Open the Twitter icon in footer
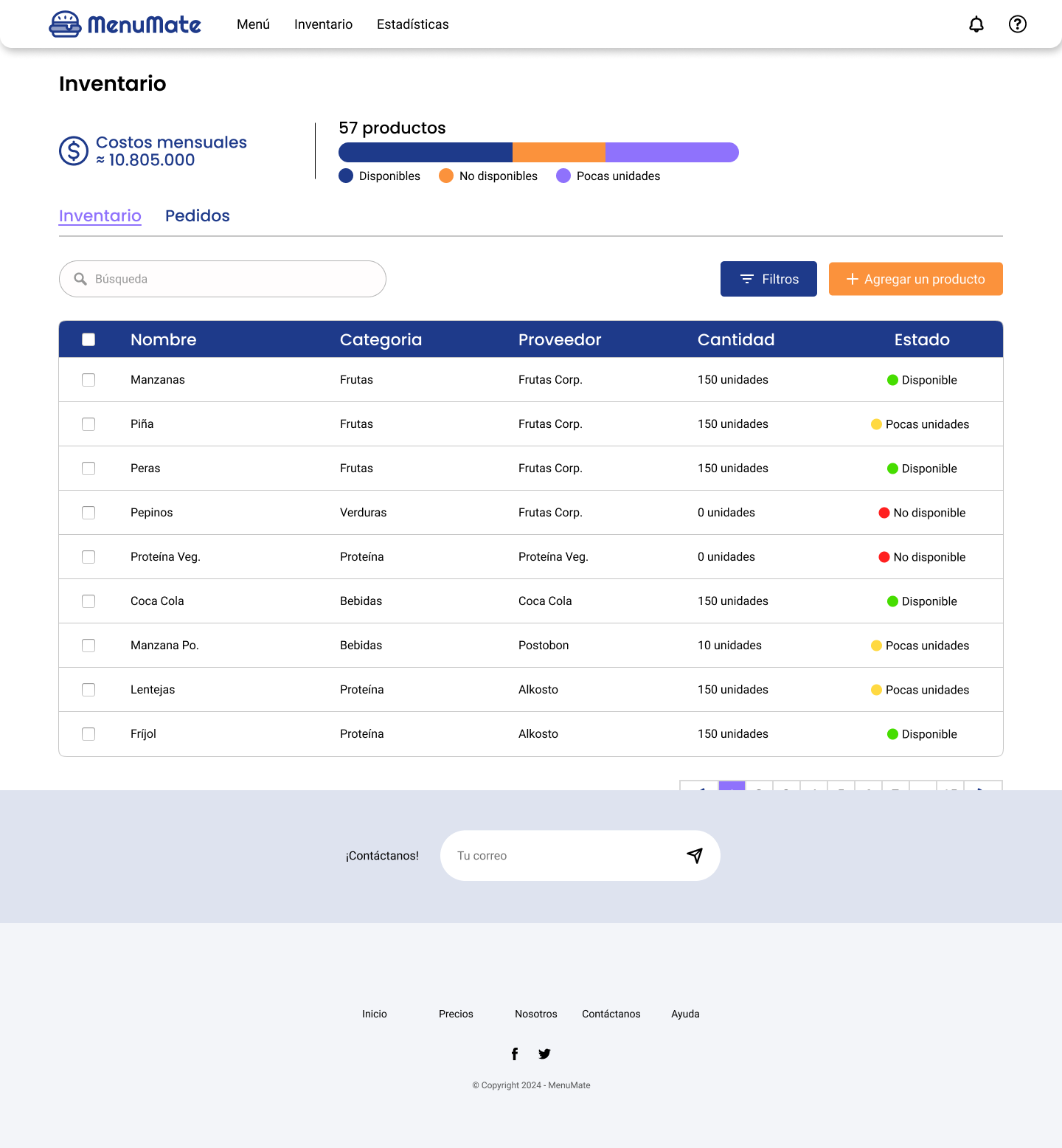 coord(544,1054)
